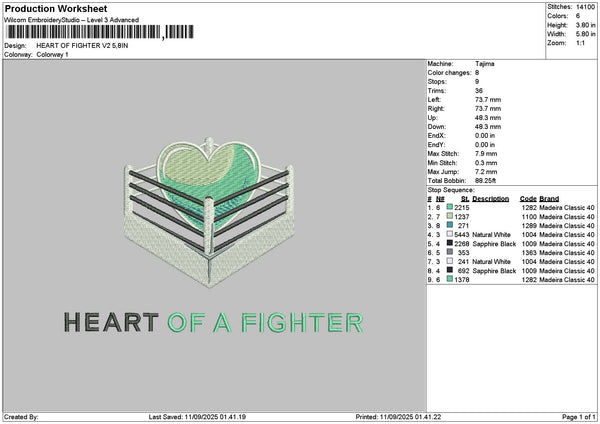Screen dimensions: 600x424
Task: Click the teal swatch in stop row 1
Action: (x=450, y=207)
